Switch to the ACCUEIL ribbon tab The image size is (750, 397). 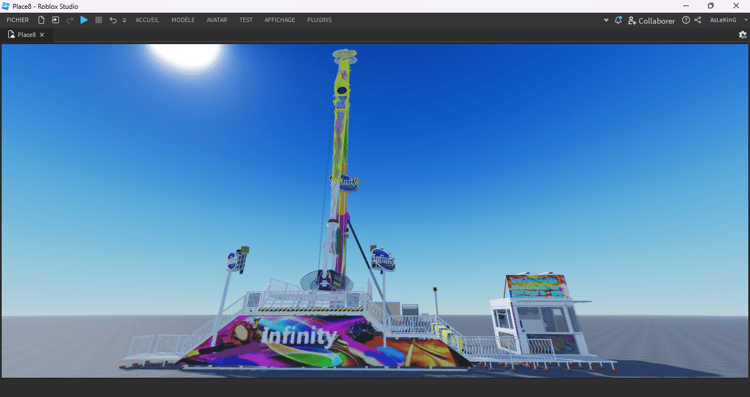(147, 20)
